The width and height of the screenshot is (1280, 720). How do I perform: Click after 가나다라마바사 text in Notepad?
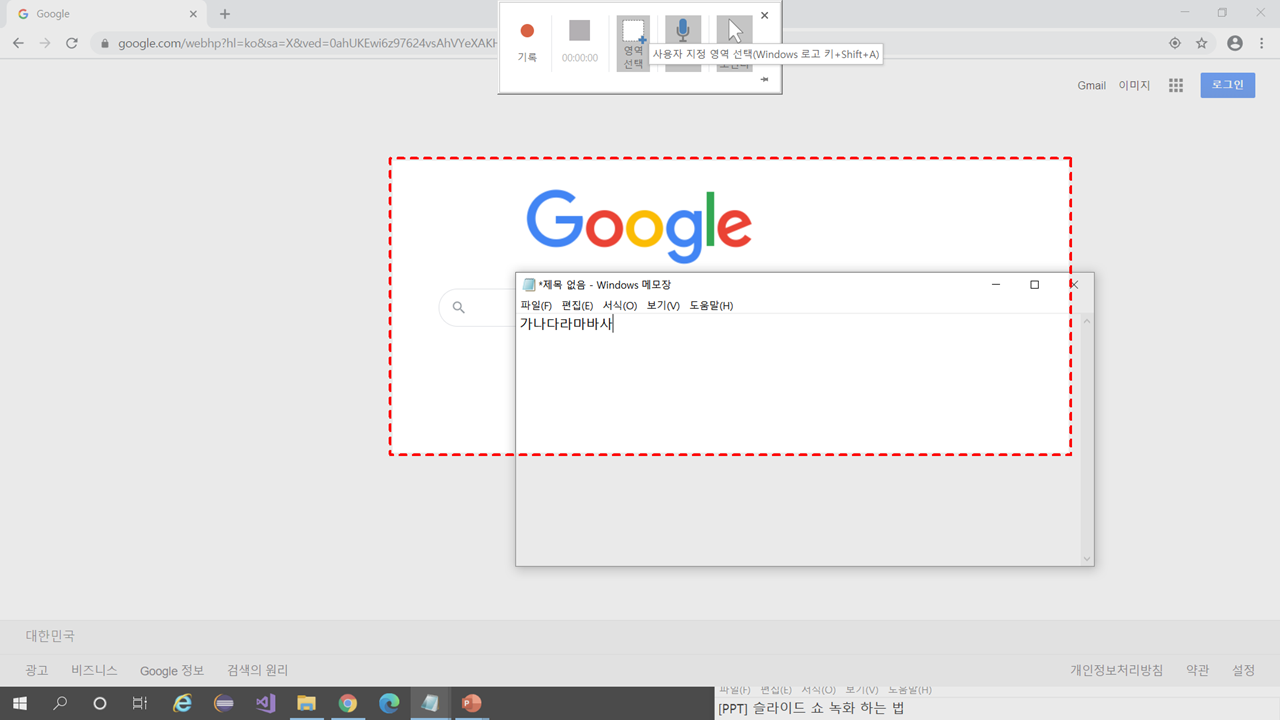[x=614, y=324]
